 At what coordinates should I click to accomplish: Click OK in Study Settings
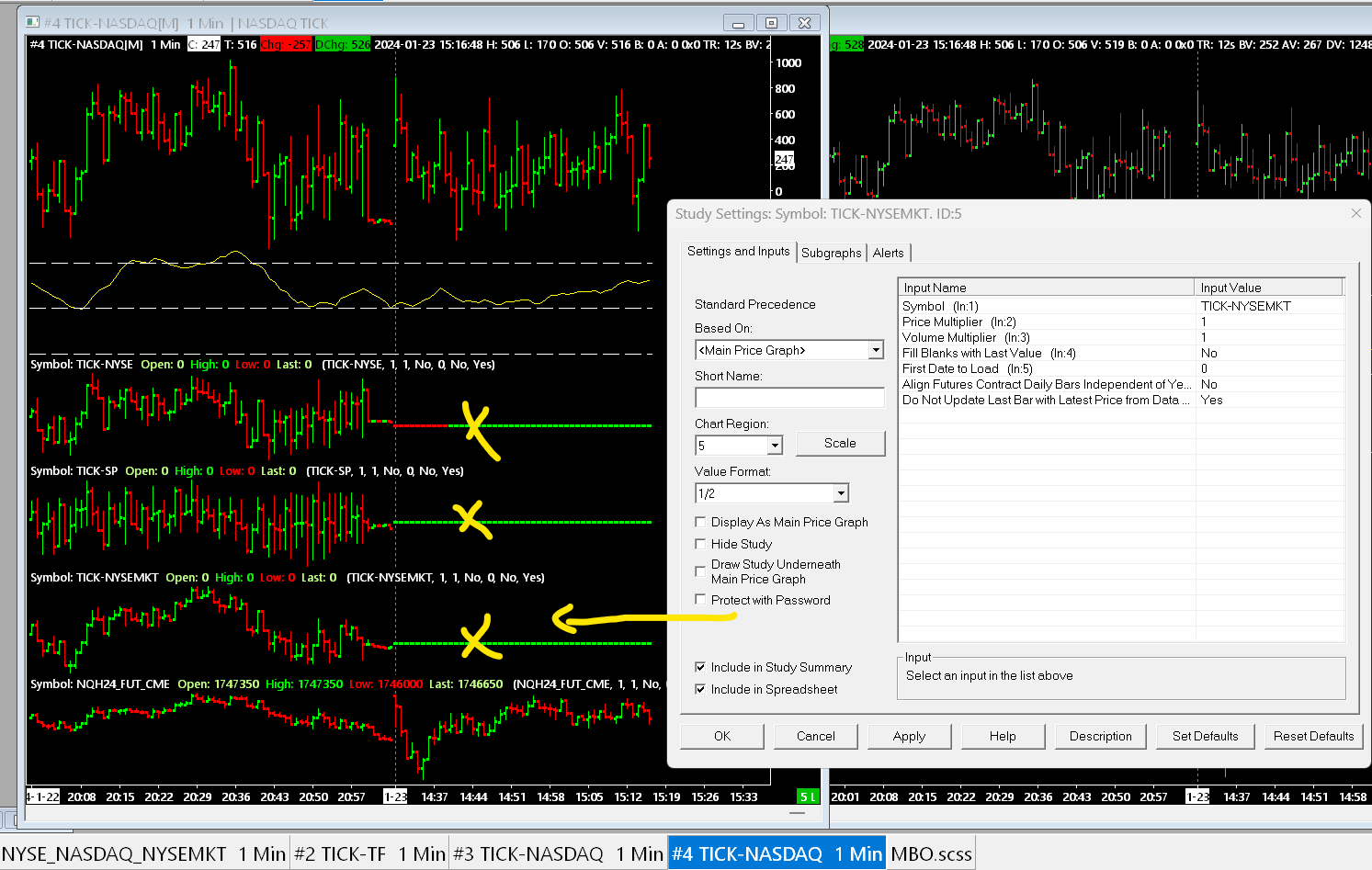tap(722, 736)
